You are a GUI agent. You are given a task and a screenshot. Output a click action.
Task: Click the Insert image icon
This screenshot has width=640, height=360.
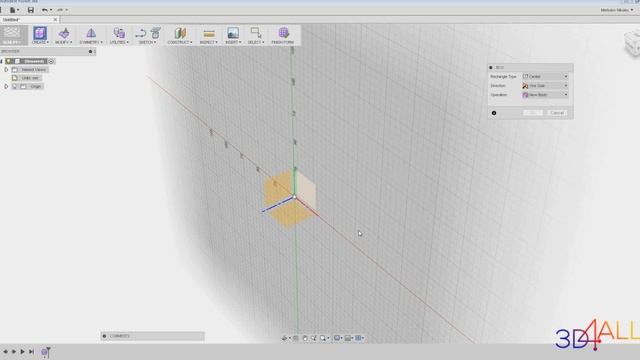(x=233, y=33)
